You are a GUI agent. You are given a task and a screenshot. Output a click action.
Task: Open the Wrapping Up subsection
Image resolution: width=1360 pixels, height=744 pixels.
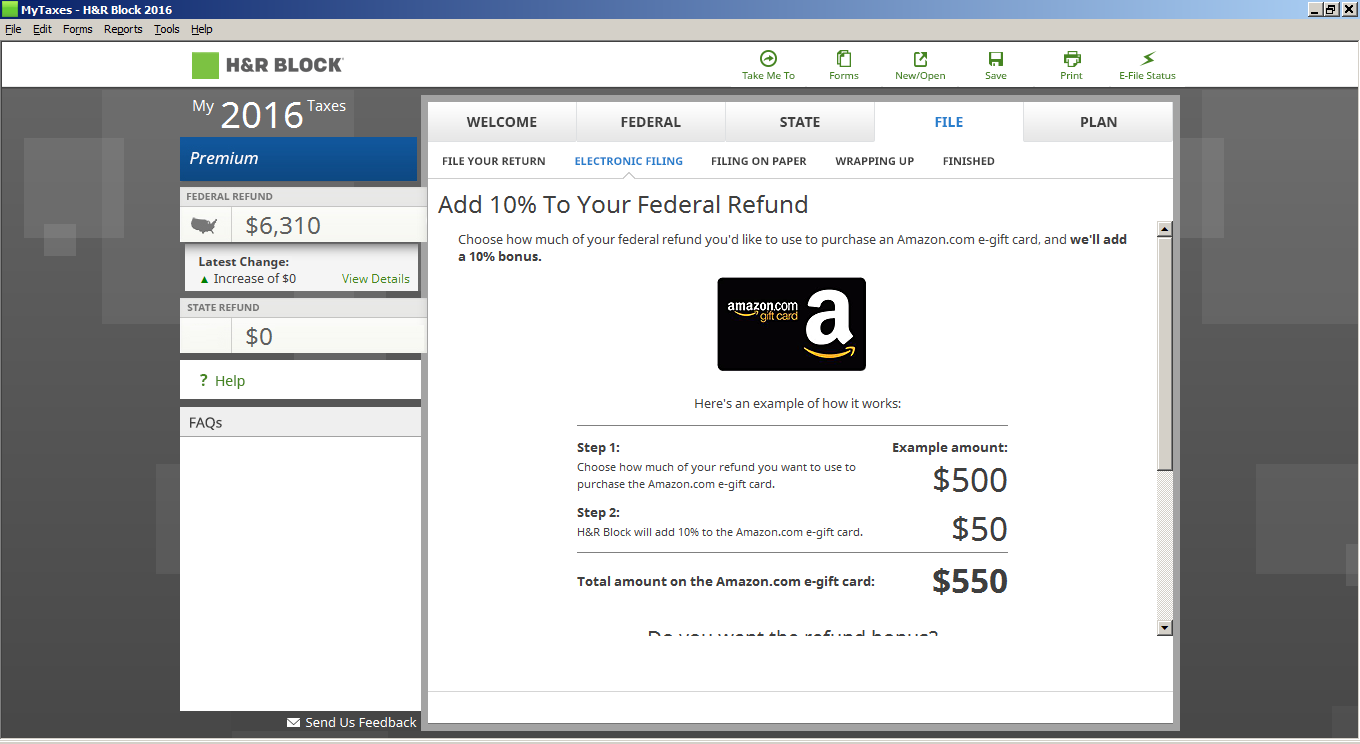coord(874,161)
